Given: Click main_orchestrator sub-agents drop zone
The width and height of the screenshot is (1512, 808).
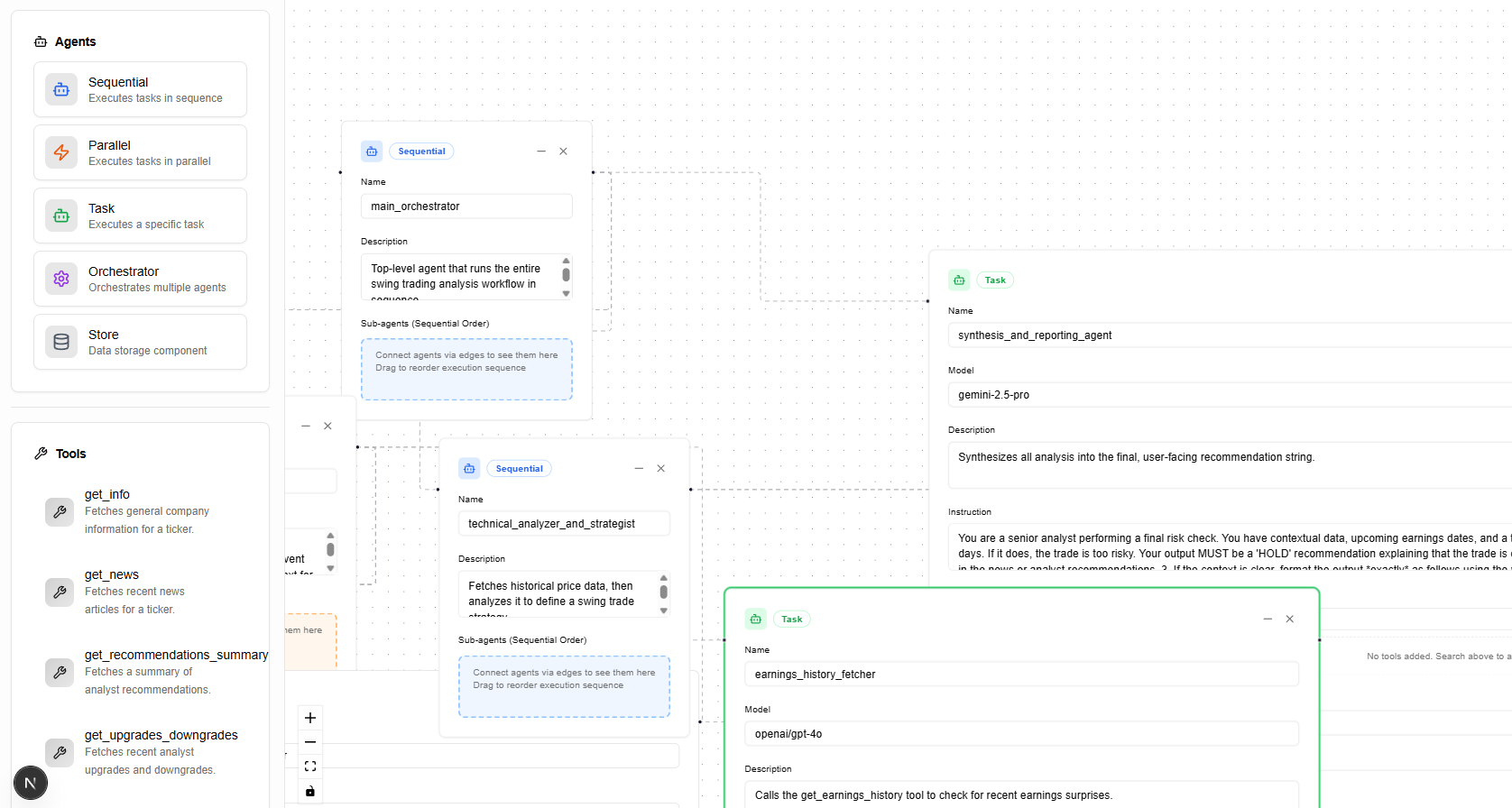Looking at the screenshot, I should pos(466,370).
